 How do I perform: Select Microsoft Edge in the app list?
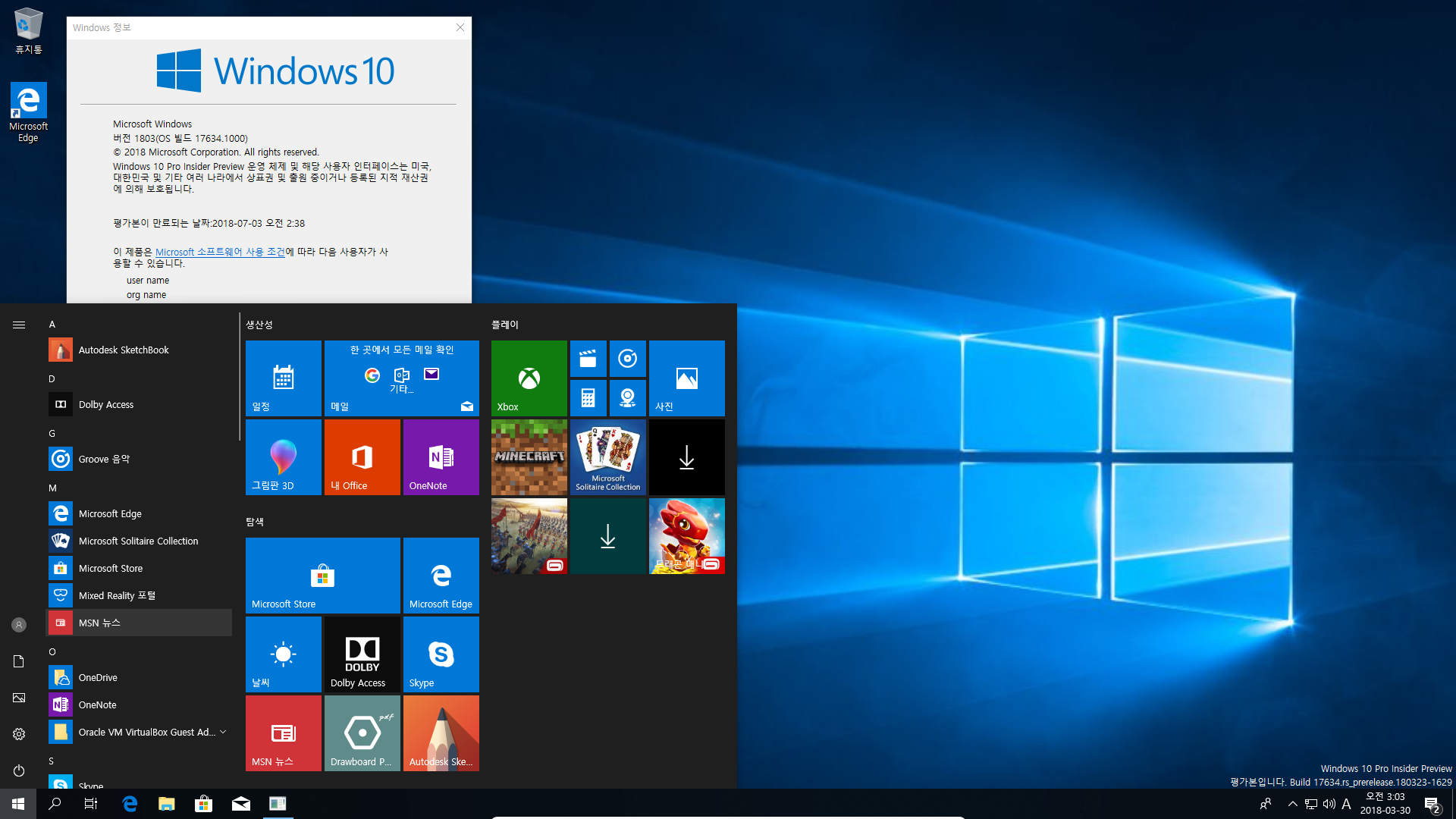tap(140, 513)
